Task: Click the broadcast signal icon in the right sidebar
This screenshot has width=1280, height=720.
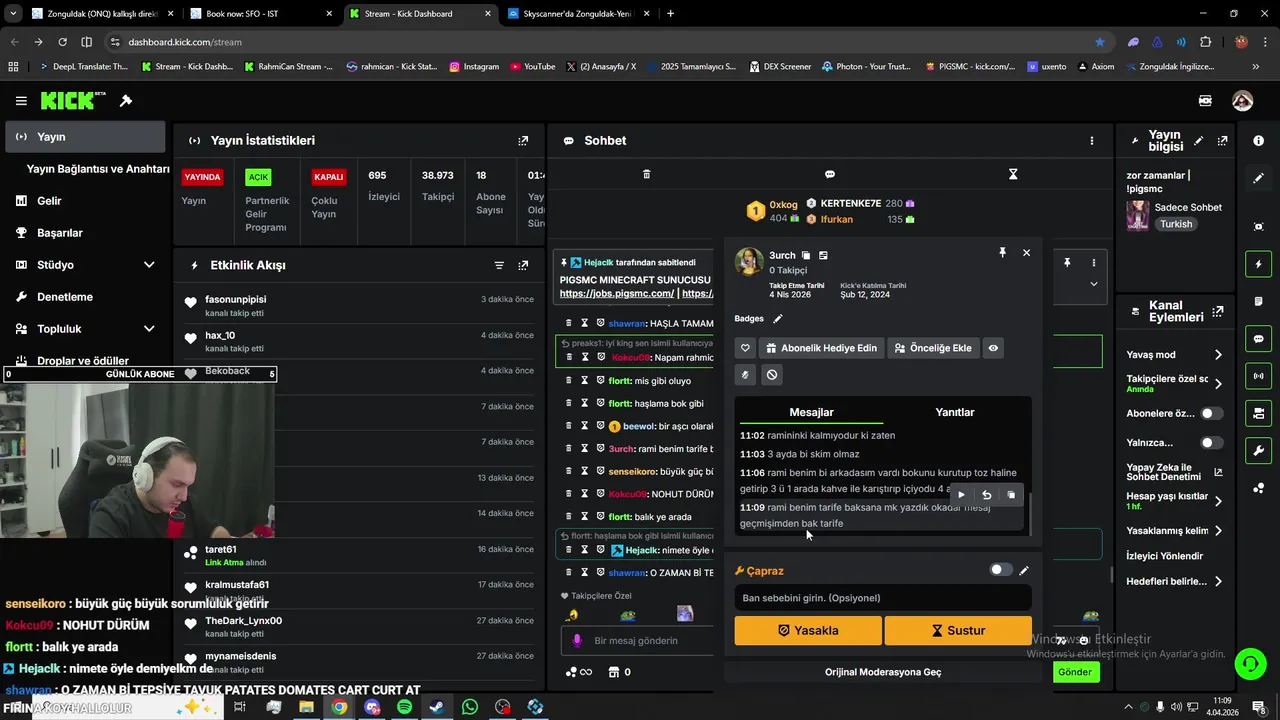Action: tap(1258, 376)
